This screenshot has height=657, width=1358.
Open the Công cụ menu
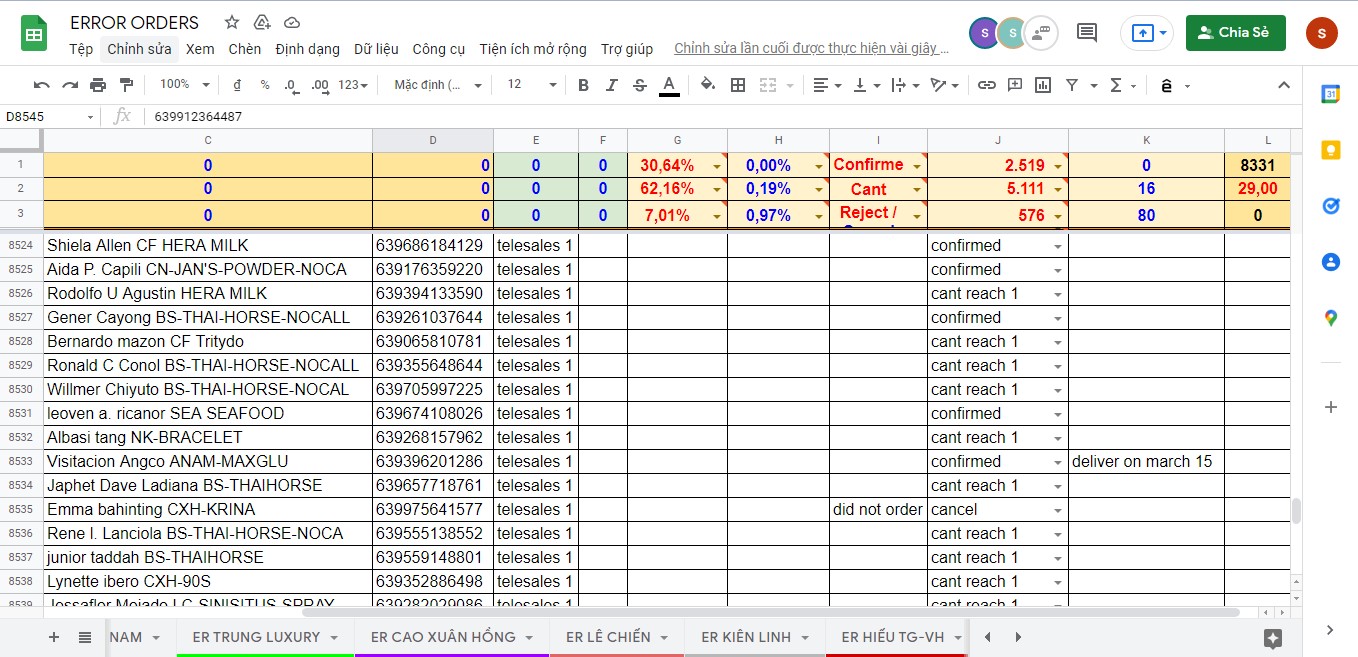tap(439, 49)
